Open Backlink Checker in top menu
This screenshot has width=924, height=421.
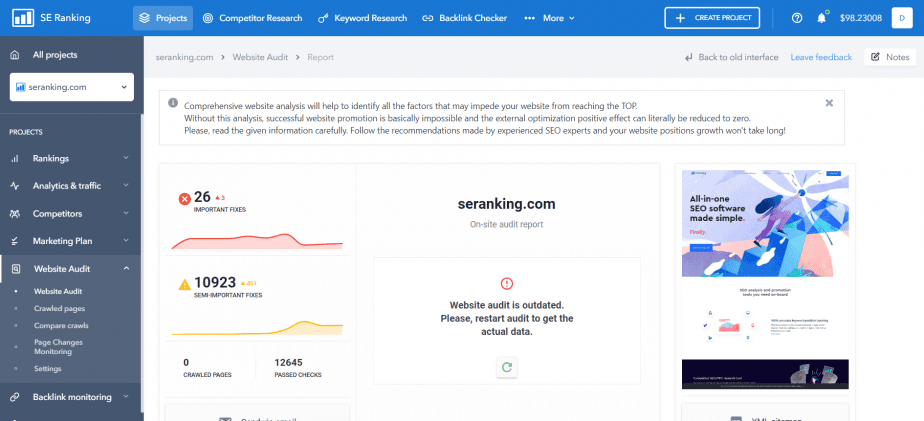[464, 18]
